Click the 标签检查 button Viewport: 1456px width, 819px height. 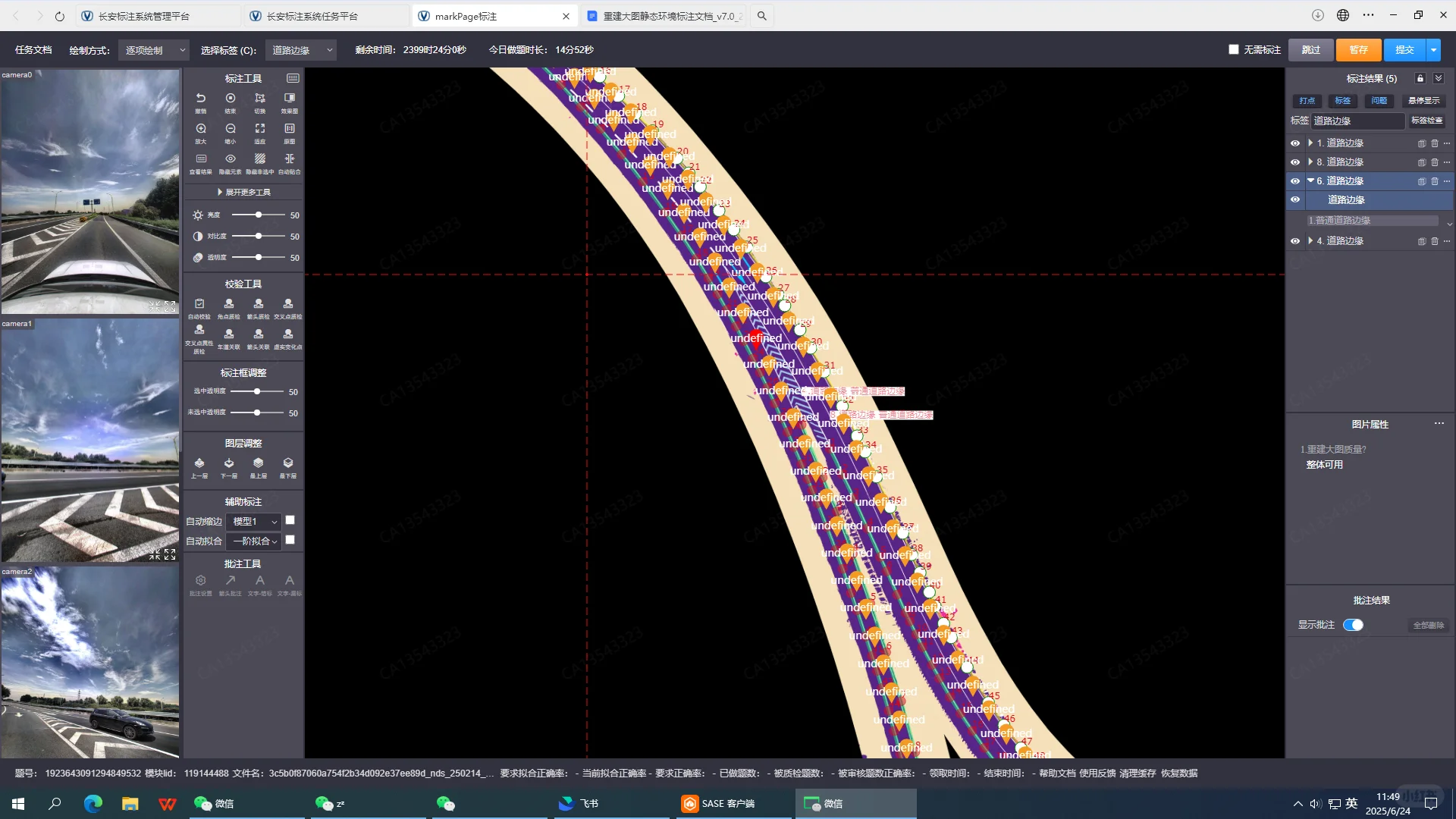point(1426,121)
